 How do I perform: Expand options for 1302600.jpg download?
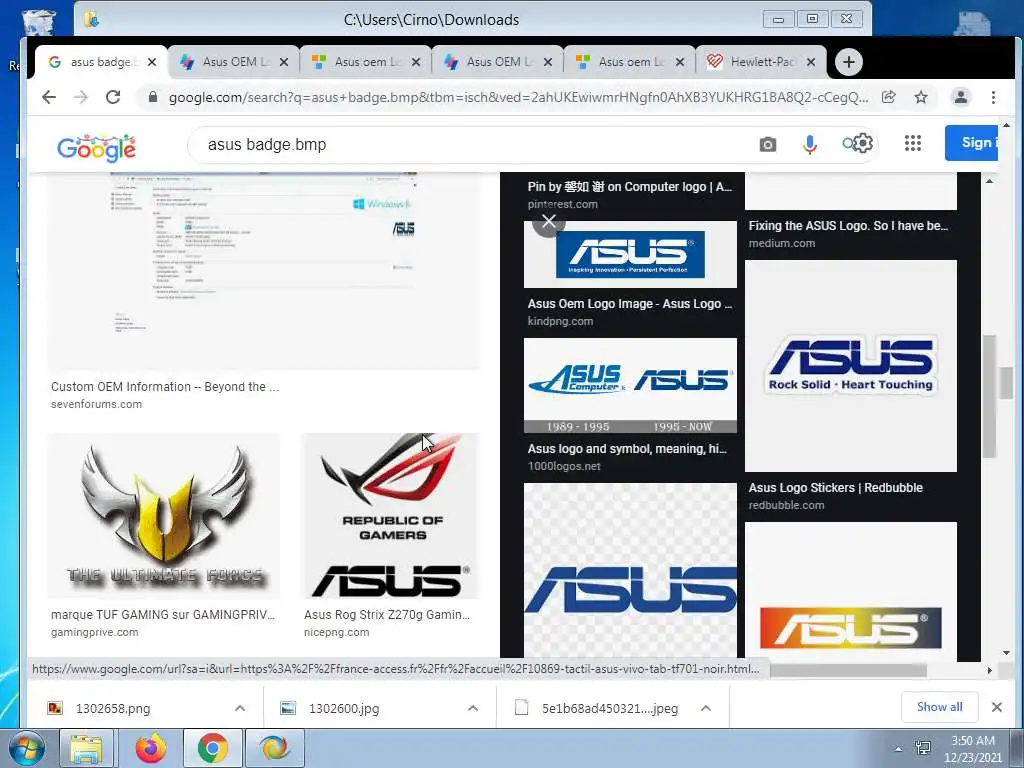tap(473, 708)
